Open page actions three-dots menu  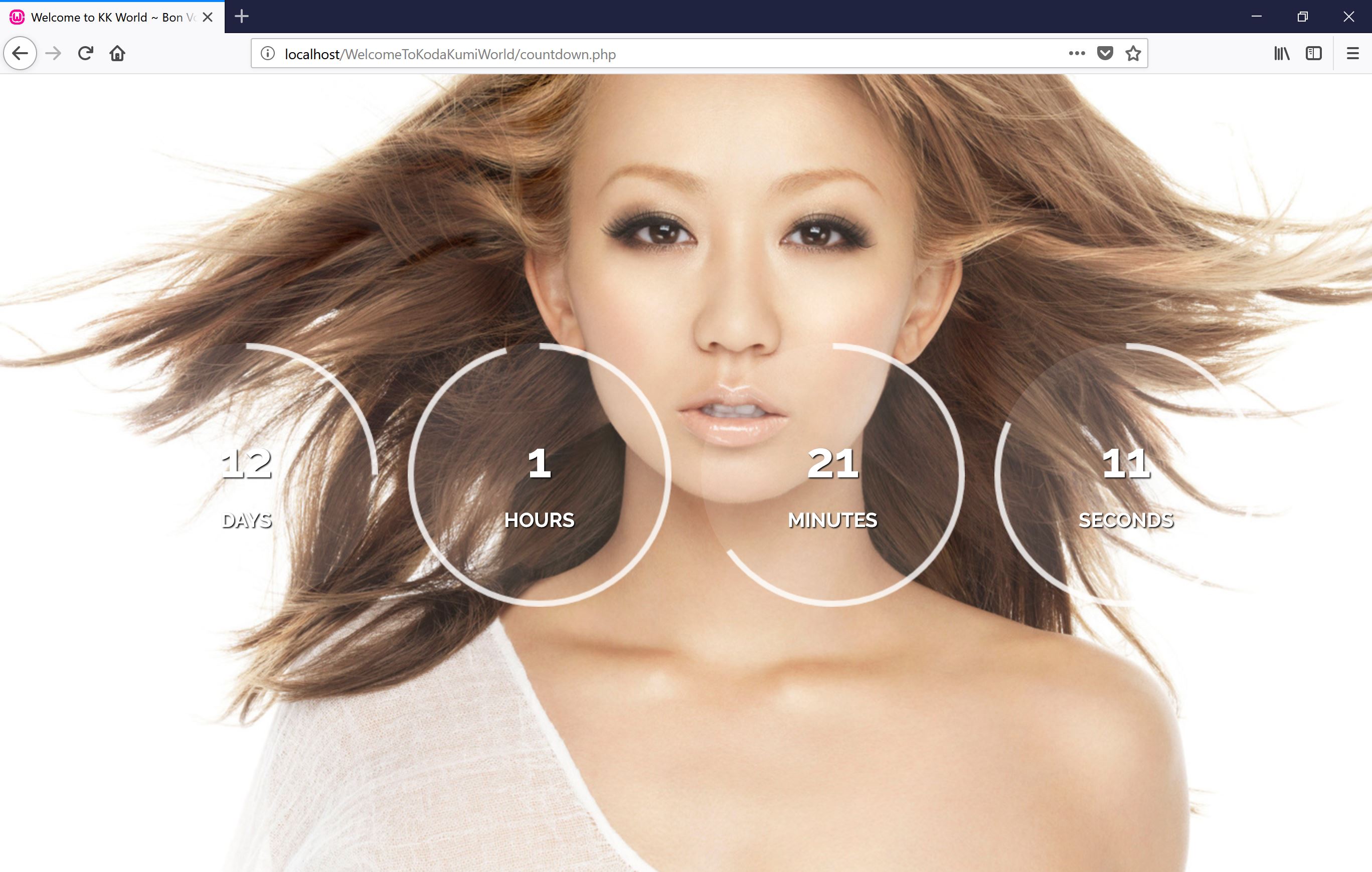tap(1076, 54)
